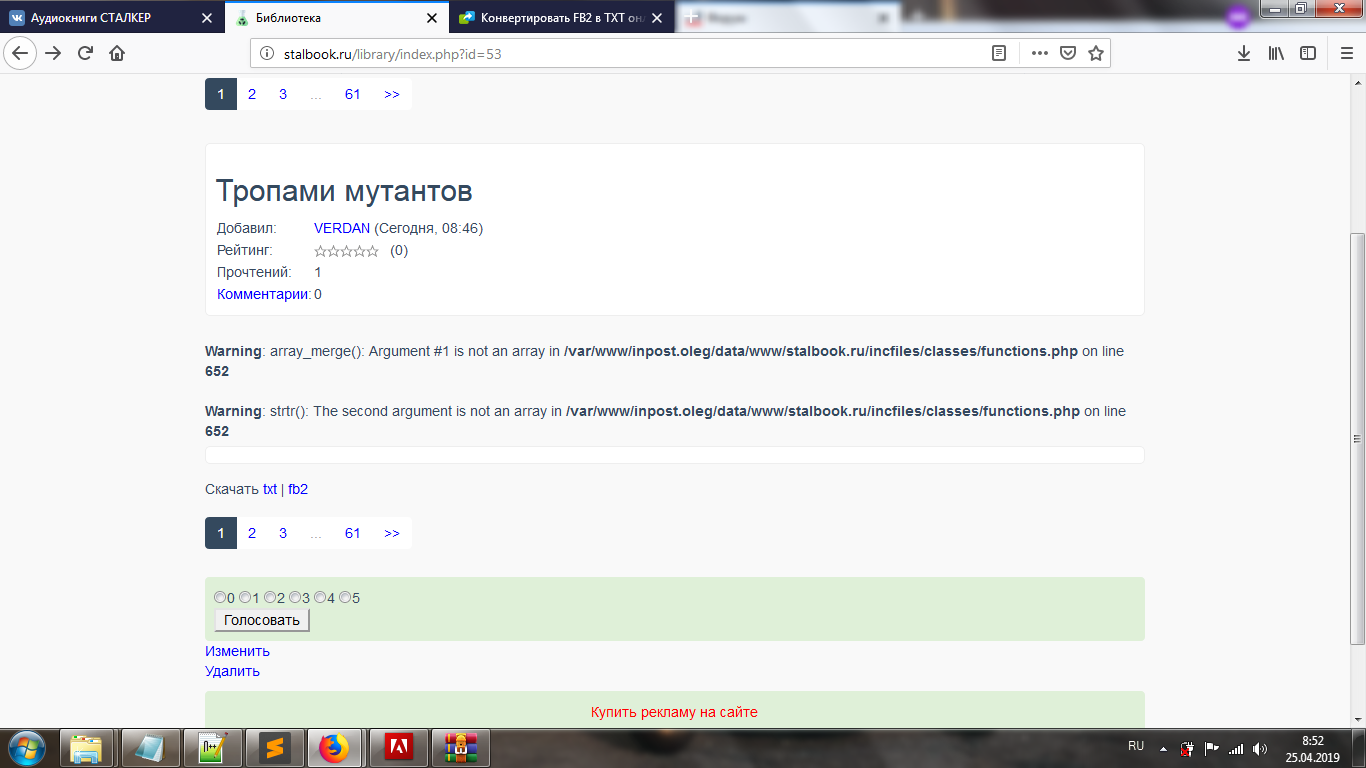The width and height of the screenshot is (1366, 768).
Task: Click the browser Reload page icon
Action: click(85, 54)
